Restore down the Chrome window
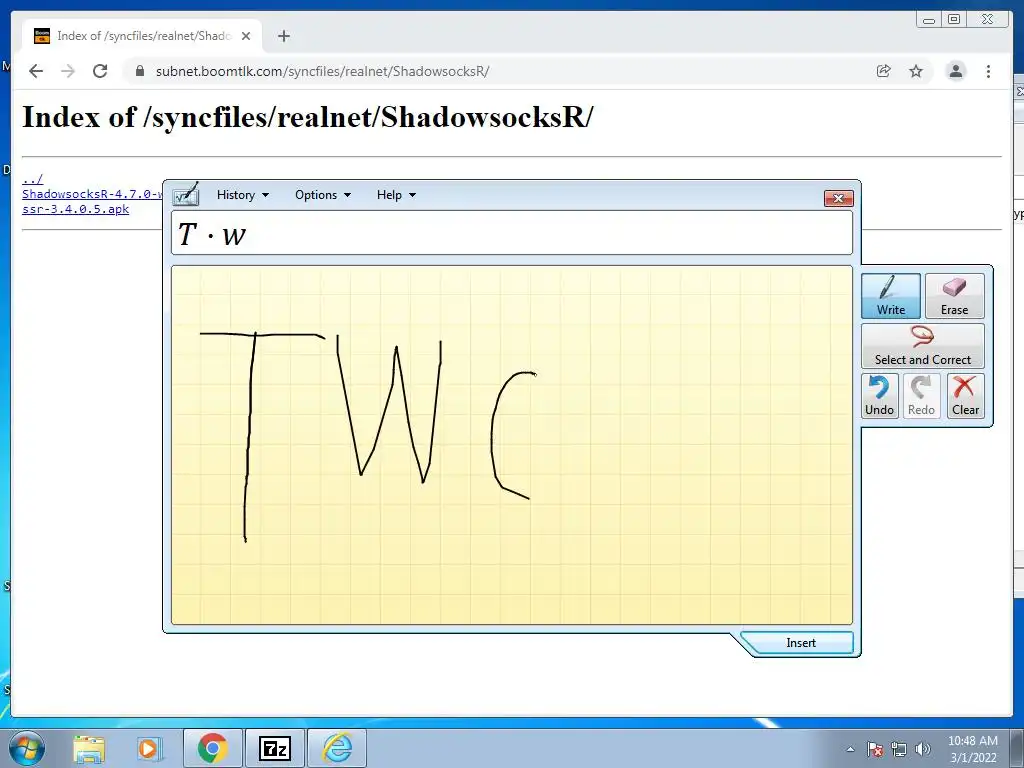This screenshot has width=1024, height=768. pyautogui.click(x=954, y=20)
